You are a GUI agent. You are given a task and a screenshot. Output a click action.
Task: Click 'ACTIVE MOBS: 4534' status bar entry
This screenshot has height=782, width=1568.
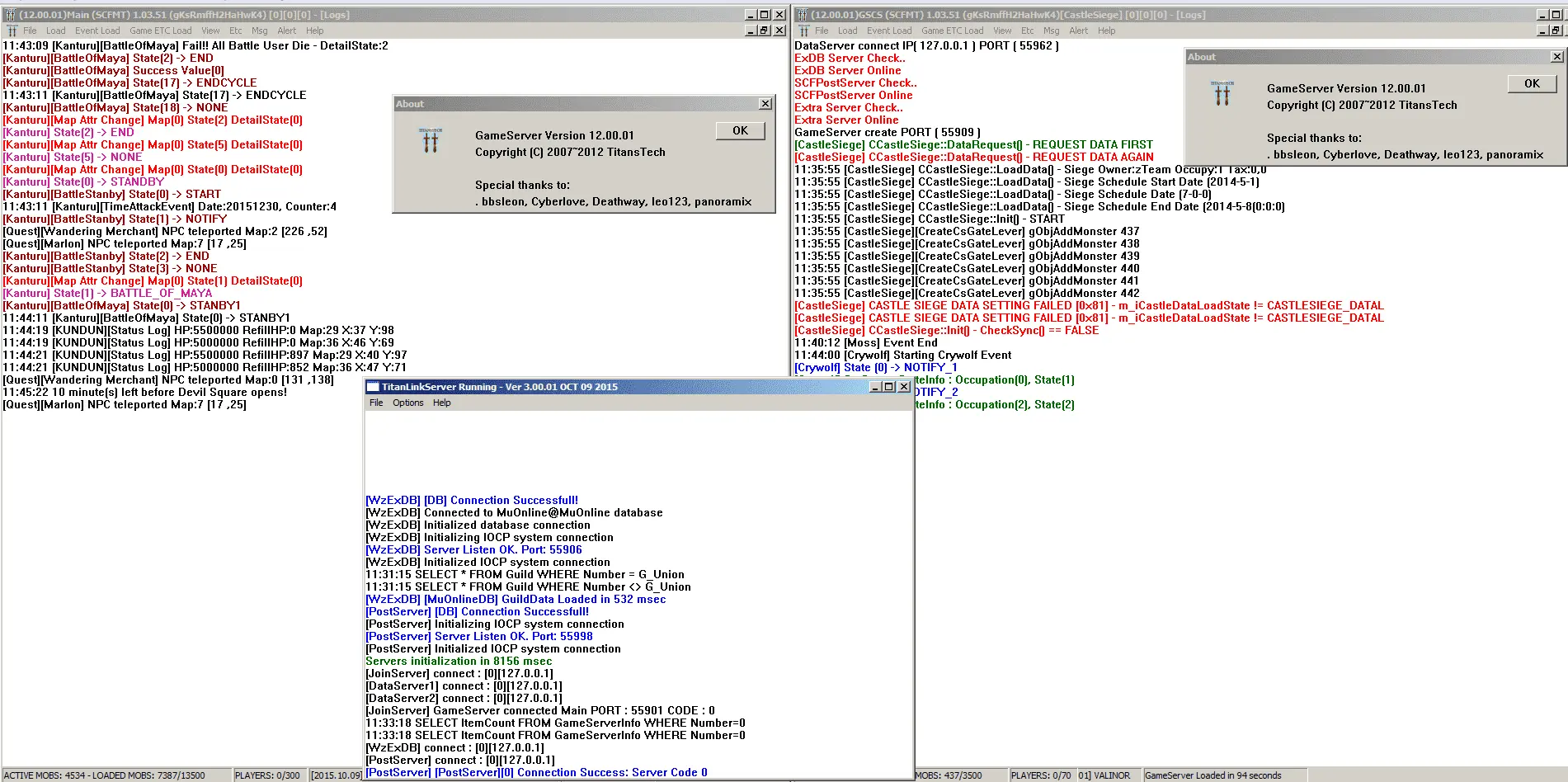coord(116,775)
